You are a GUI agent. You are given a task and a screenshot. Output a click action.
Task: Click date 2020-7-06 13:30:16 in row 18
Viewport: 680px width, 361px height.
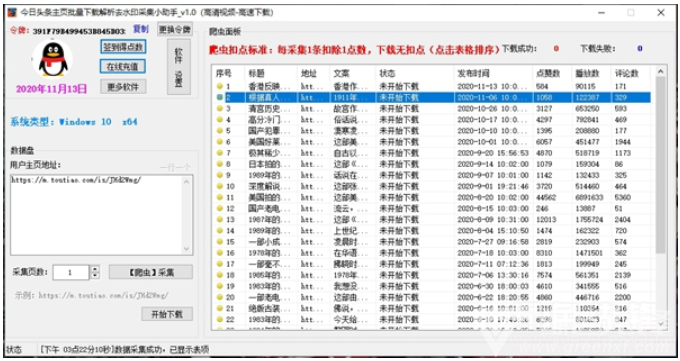pos(493,275)
